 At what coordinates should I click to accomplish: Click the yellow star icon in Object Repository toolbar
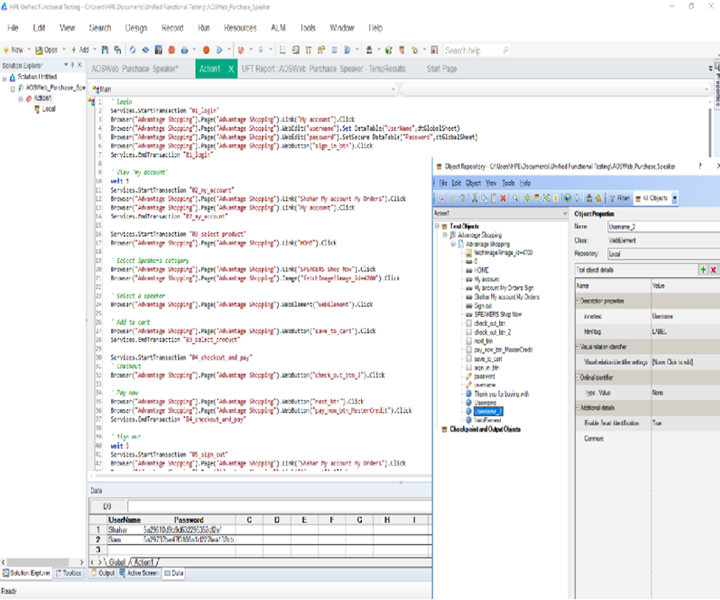pyautogui.click(x=556, y=198)
